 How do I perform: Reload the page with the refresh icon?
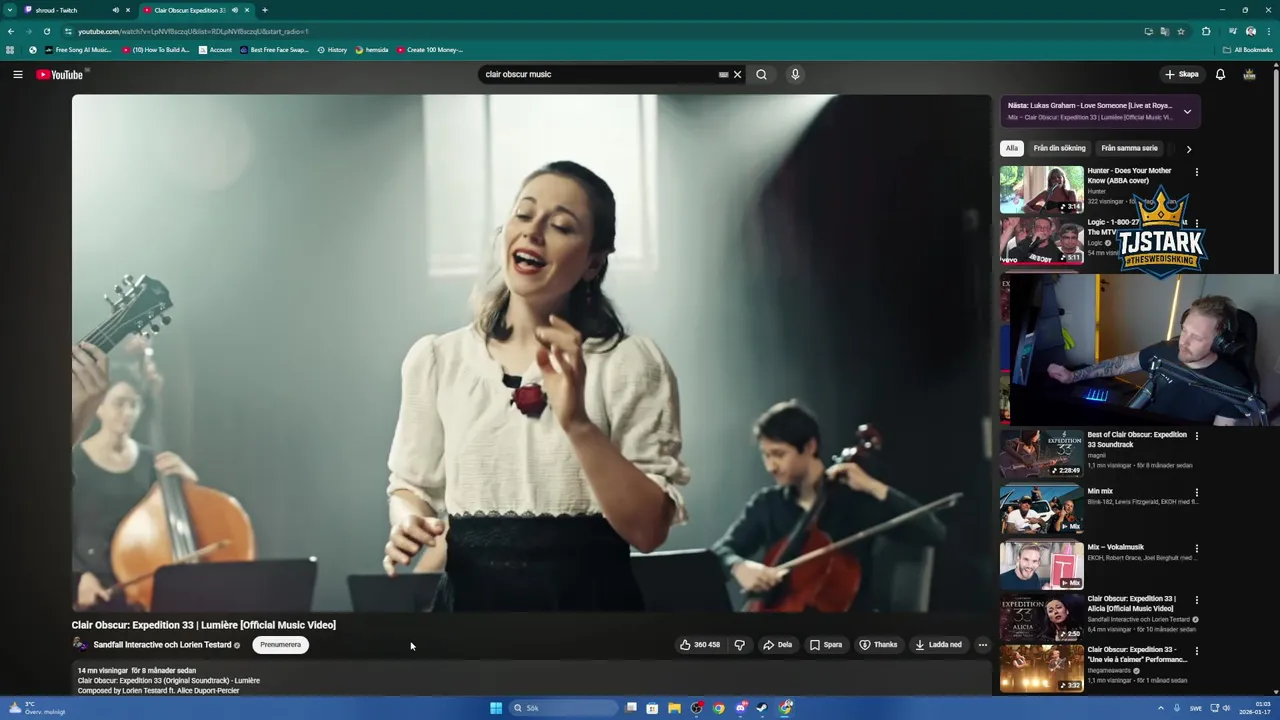[x=46, y=31]
